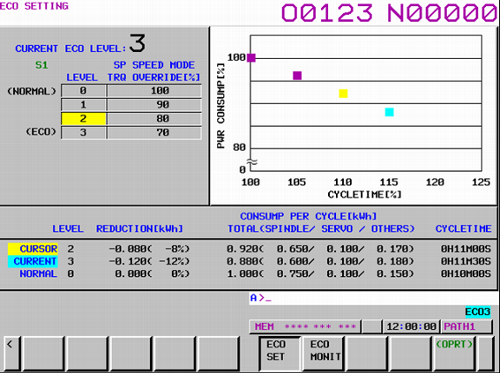Click the yellow CURSOR label
Image resolution: width=500 pixels, height=373 pixels.
point(33,249)
